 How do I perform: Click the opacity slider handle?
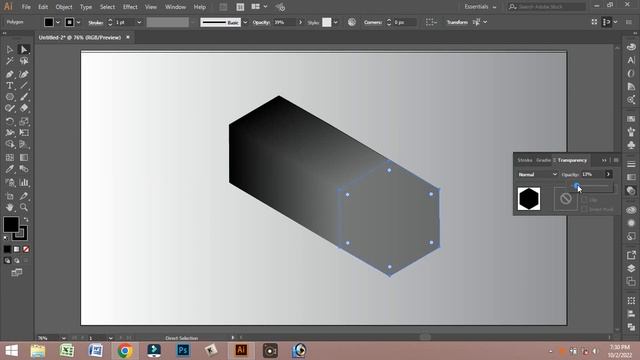576,186
